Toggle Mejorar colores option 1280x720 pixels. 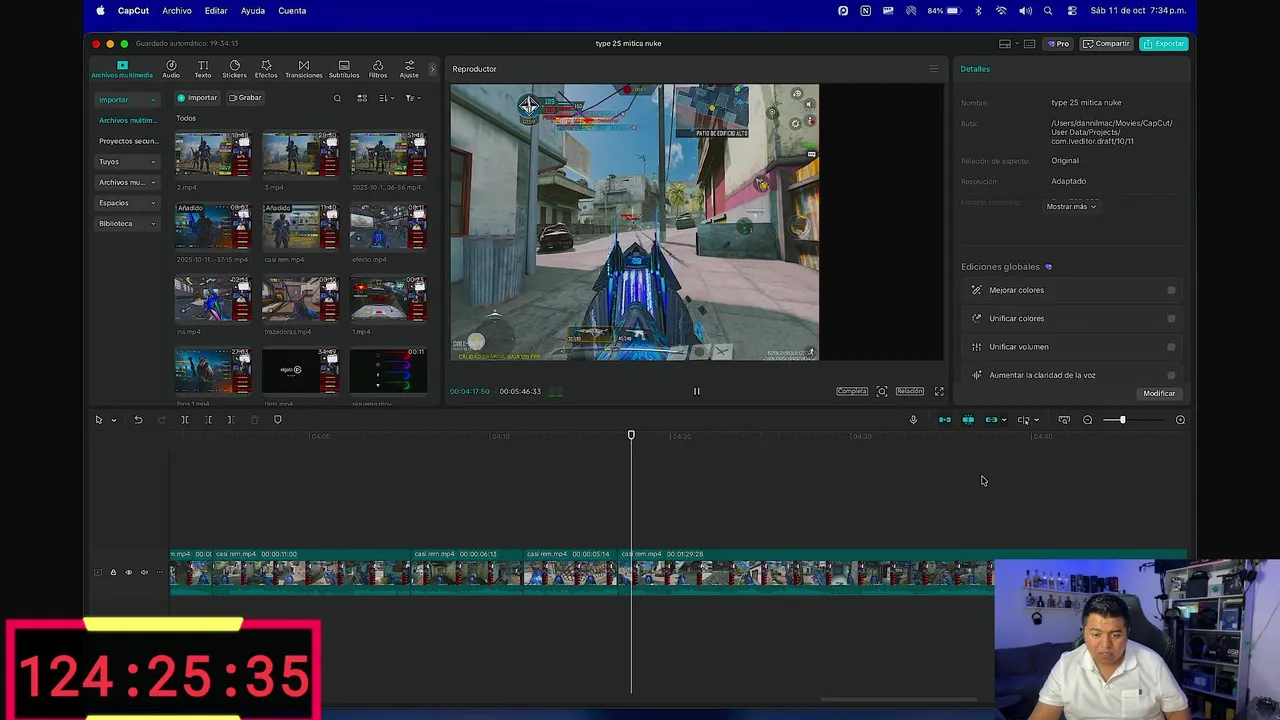1171,290
